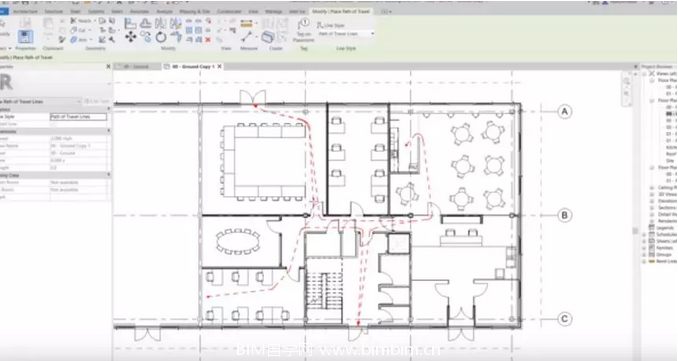Click the Mirror Pick Axis tool
678x361 pixels.
click(x=161, y=23)
